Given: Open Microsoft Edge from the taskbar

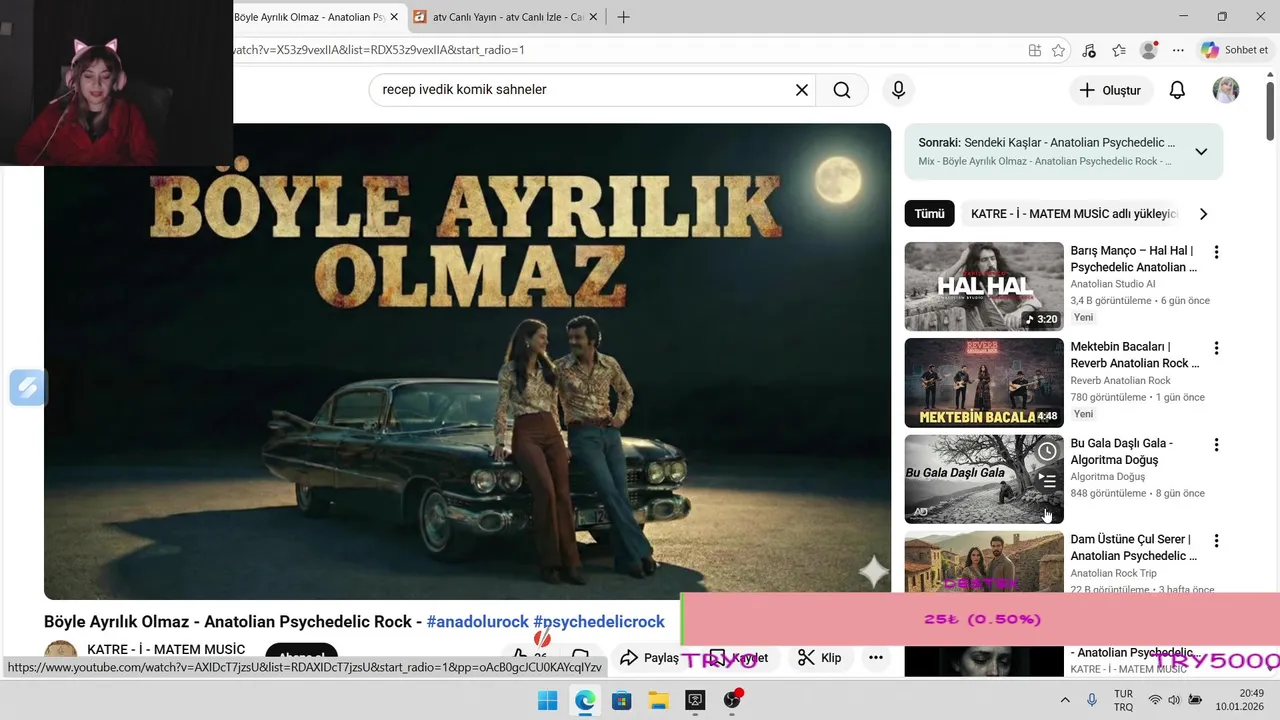Looking at the screenshot, I should point(585,700).
